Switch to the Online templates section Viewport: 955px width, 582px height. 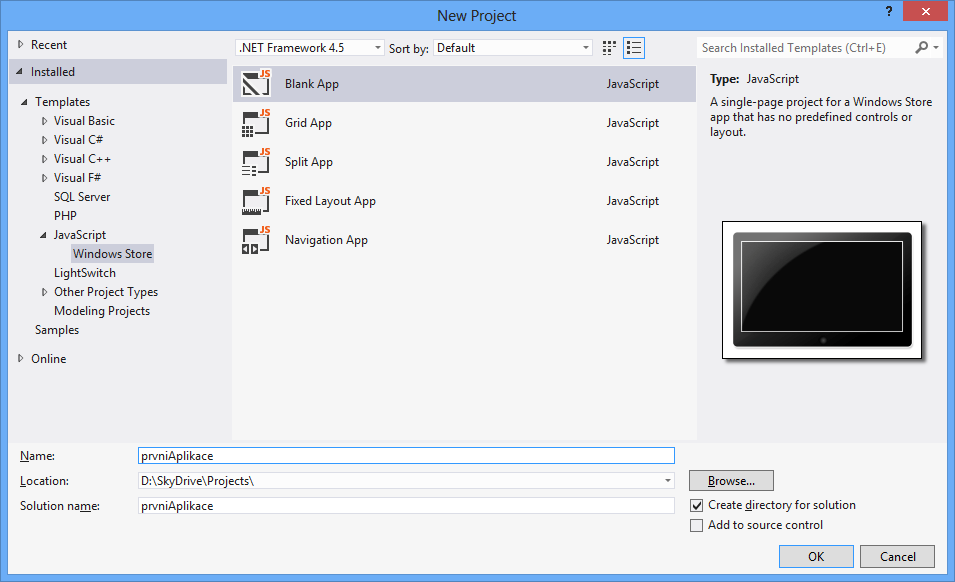tap(46, 358)
